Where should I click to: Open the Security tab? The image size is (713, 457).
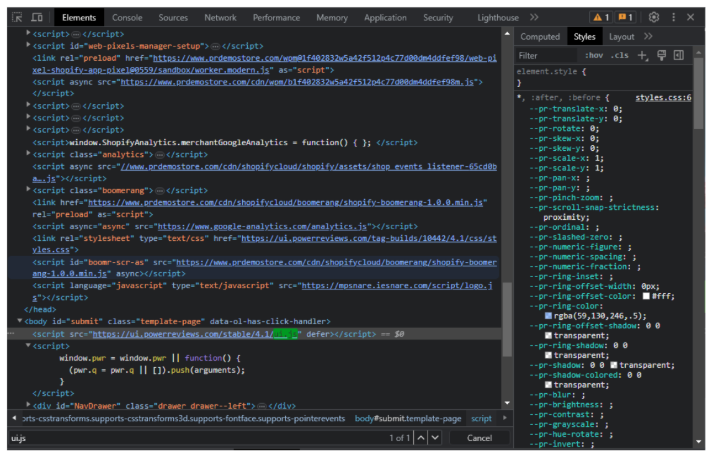438,18
